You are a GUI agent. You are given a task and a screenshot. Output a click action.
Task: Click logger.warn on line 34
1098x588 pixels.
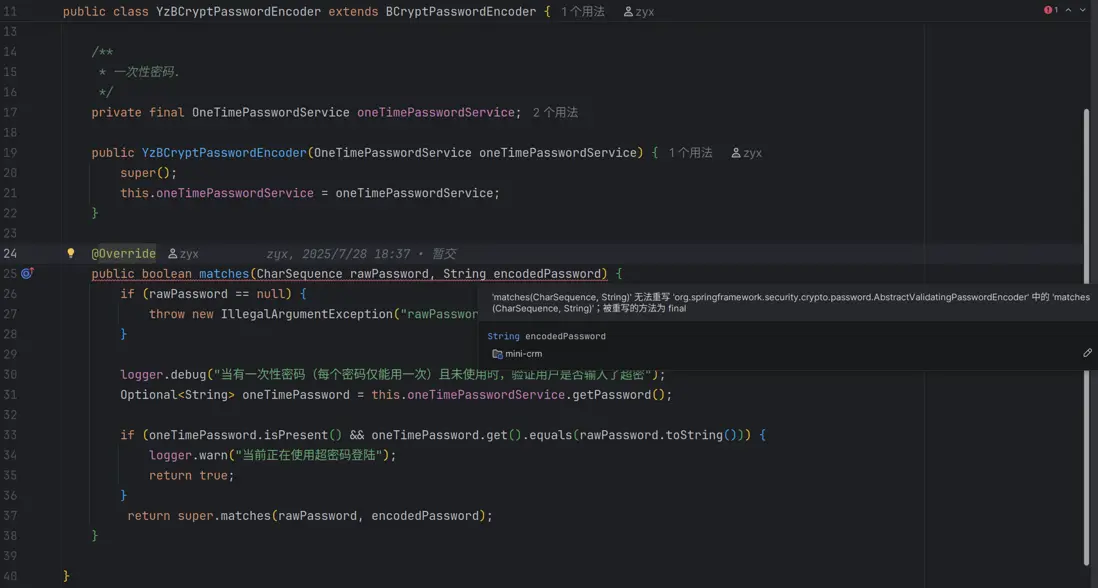[x=188, y=456]
